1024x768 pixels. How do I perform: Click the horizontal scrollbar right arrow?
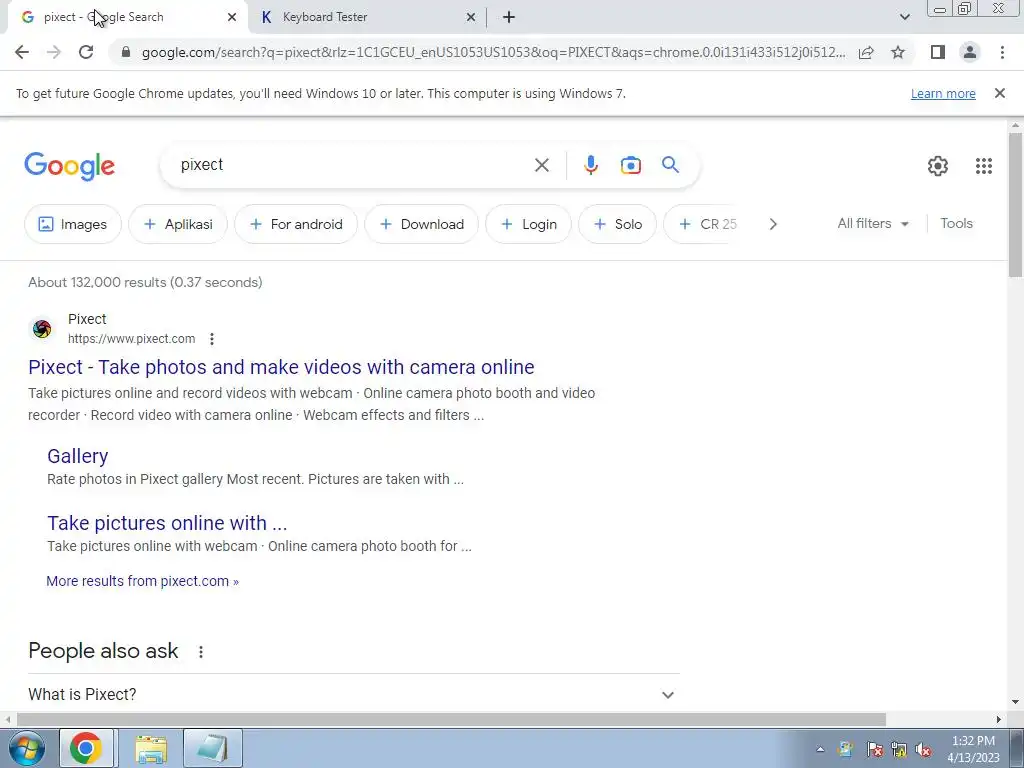coord(999,719)
